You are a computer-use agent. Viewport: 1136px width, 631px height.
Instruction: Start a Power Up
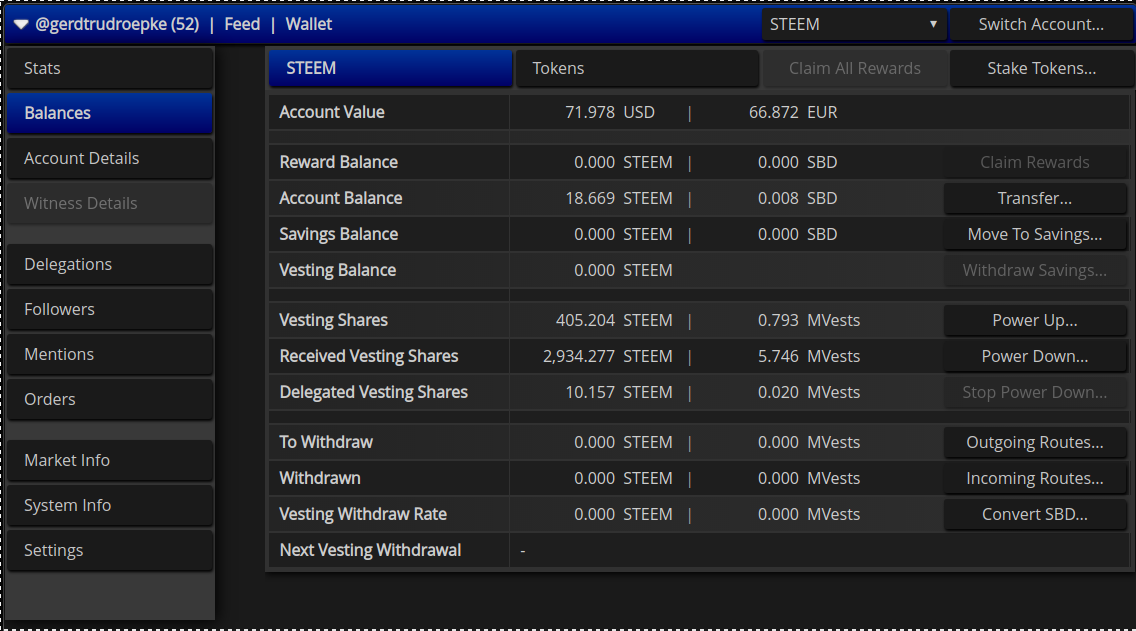click(1035, 320)
